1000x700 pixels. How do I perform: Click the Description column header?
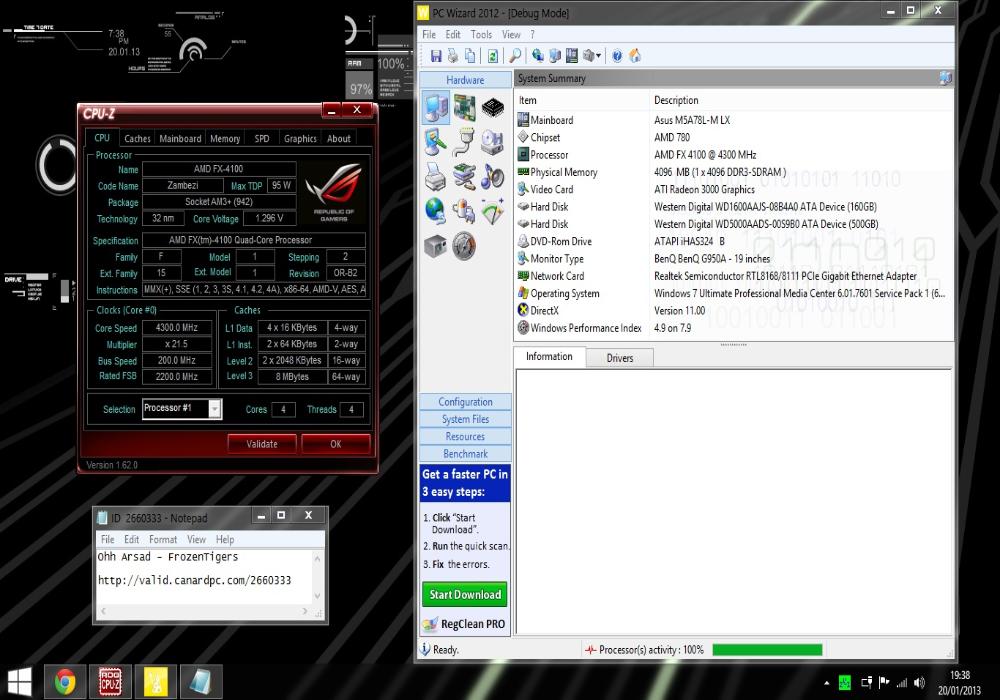(801, 100)
